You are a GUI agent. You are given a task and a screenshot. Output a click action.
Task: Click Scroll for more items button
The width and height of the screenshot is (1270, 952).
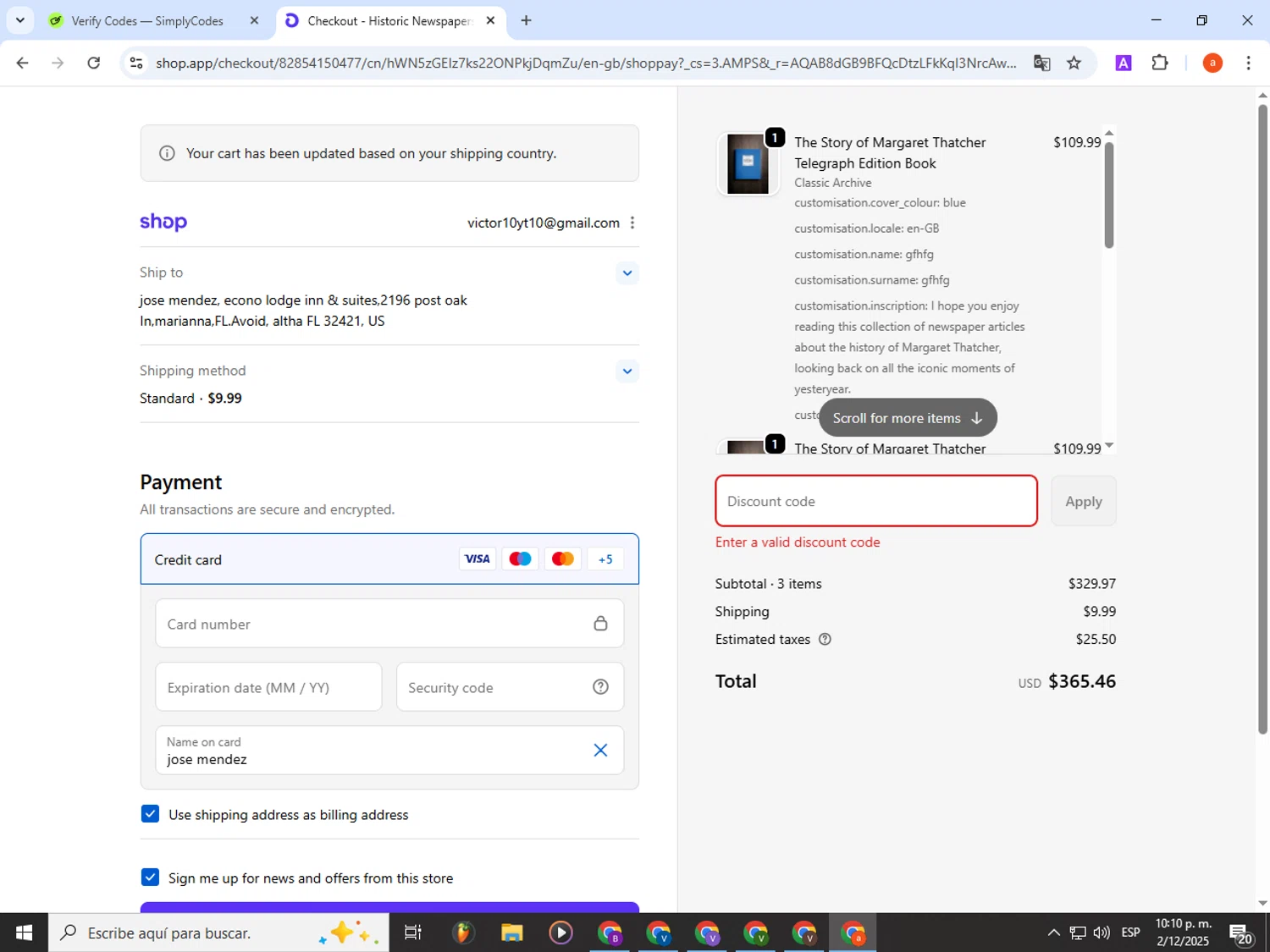pos(907,418)
